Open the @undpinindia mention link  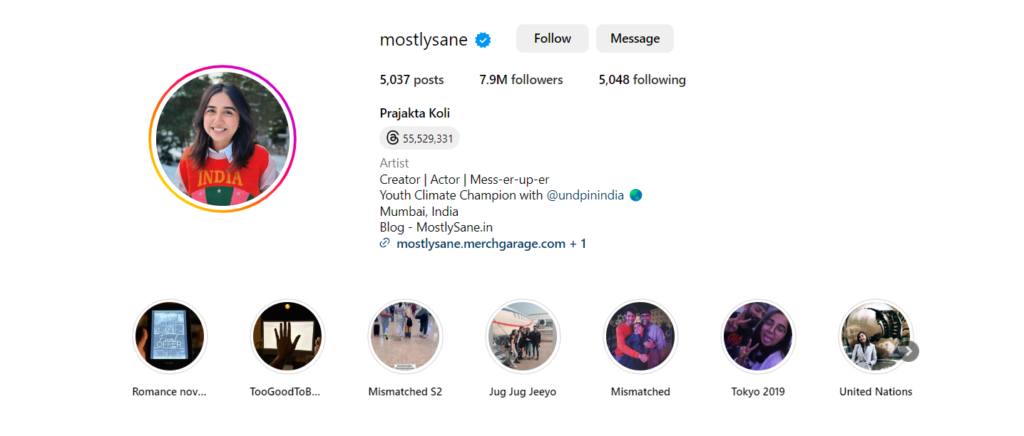tap(585, 195)
